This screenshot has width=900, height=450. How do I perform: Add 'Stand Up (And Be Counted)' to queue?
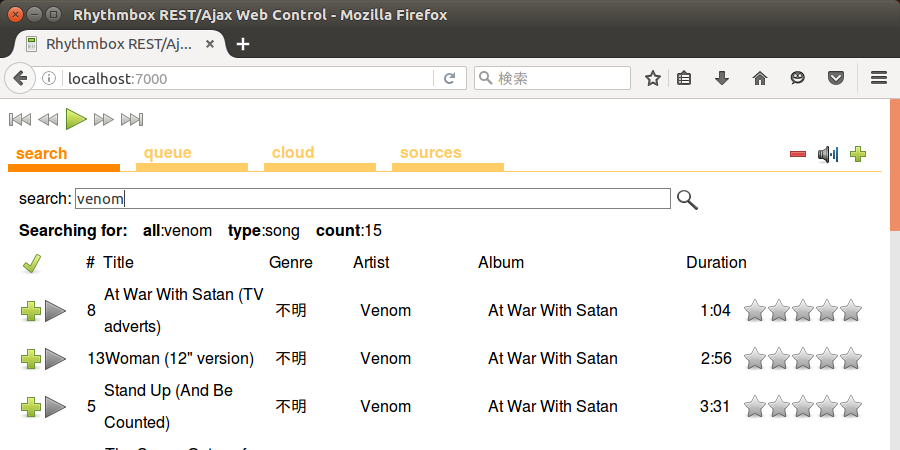coord(31,408)
